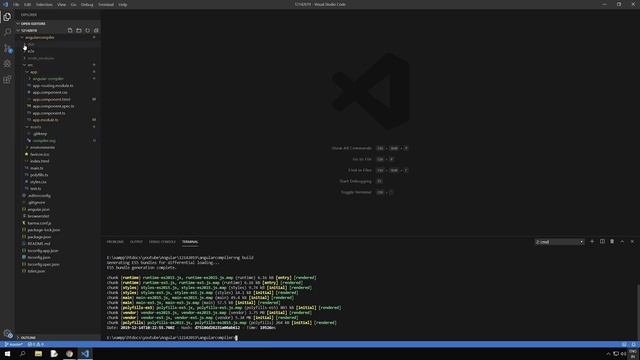Kill the terminal with the trash icon

click(x=612, y=242)
